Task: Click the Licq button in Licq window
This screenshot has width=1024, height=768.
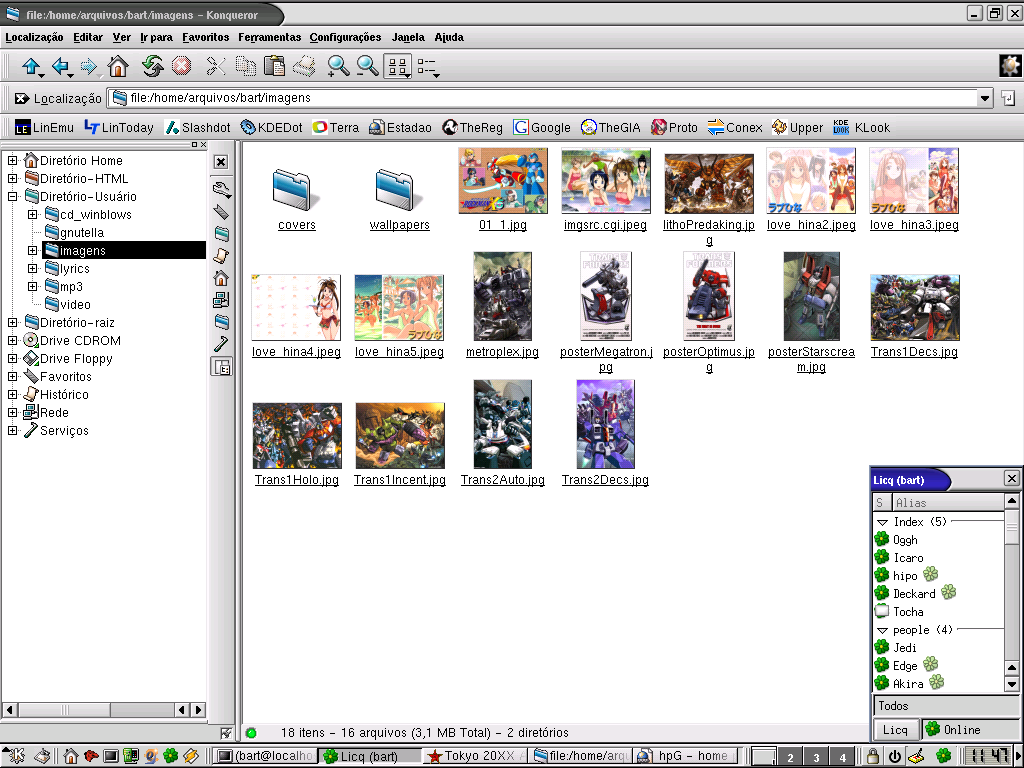Action: pos(895,730)
